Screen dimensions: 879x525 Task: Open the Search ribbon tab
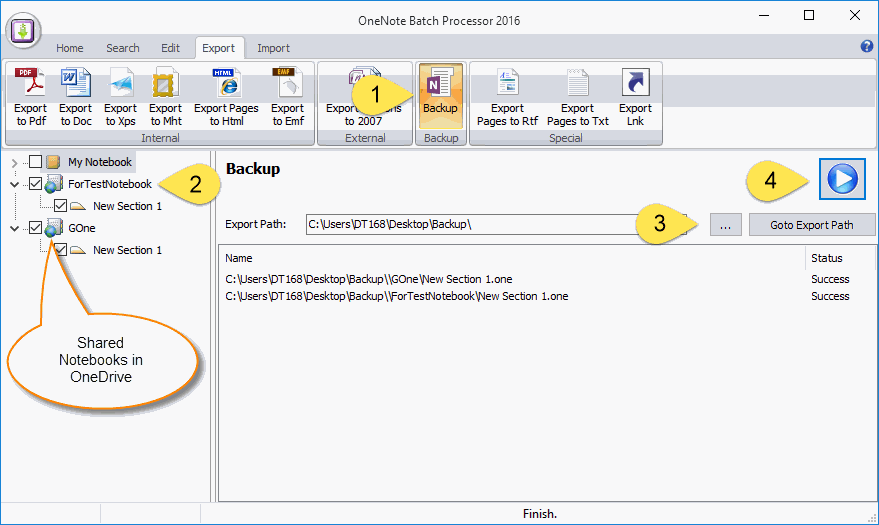click(123, 48)
